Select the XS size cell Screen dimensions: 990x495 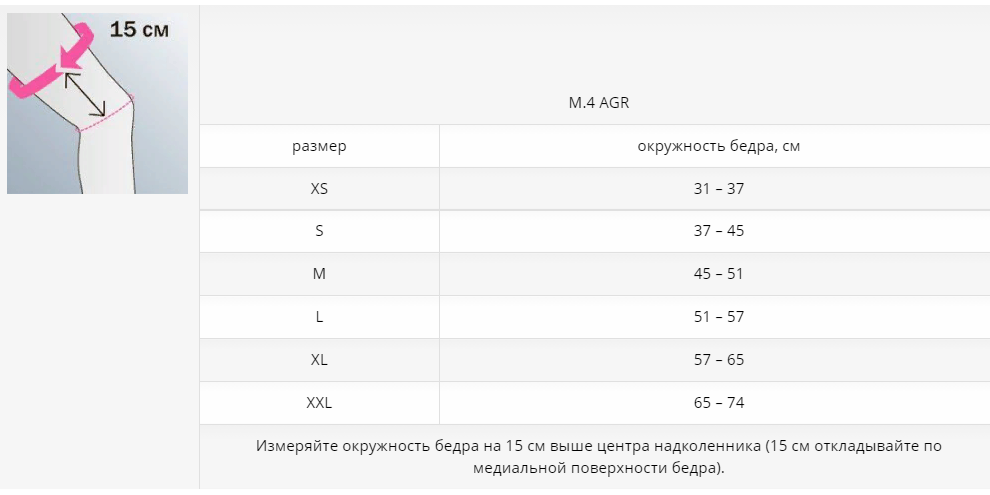(x=319, y=188)
